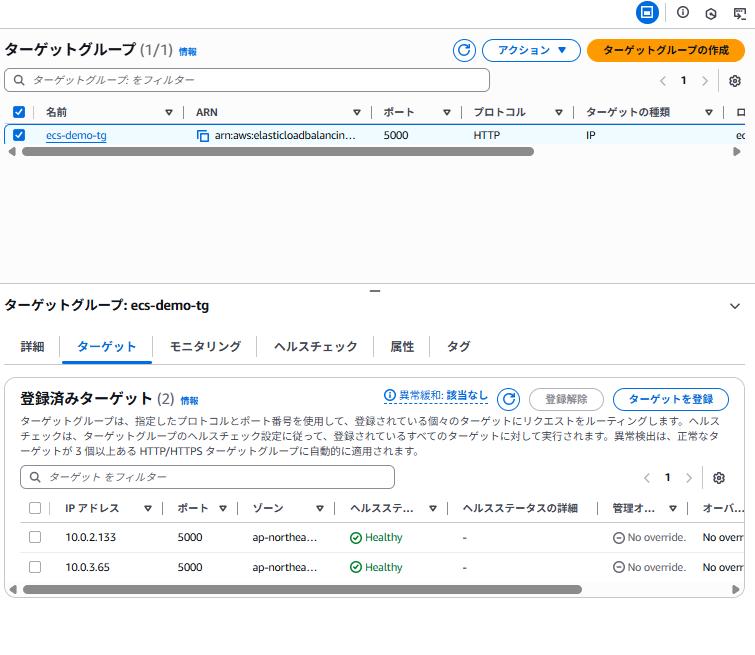Sort by ヘルスステ... column arrow
The height and width of the screenshot is (655, 755).
pos(433,508)
